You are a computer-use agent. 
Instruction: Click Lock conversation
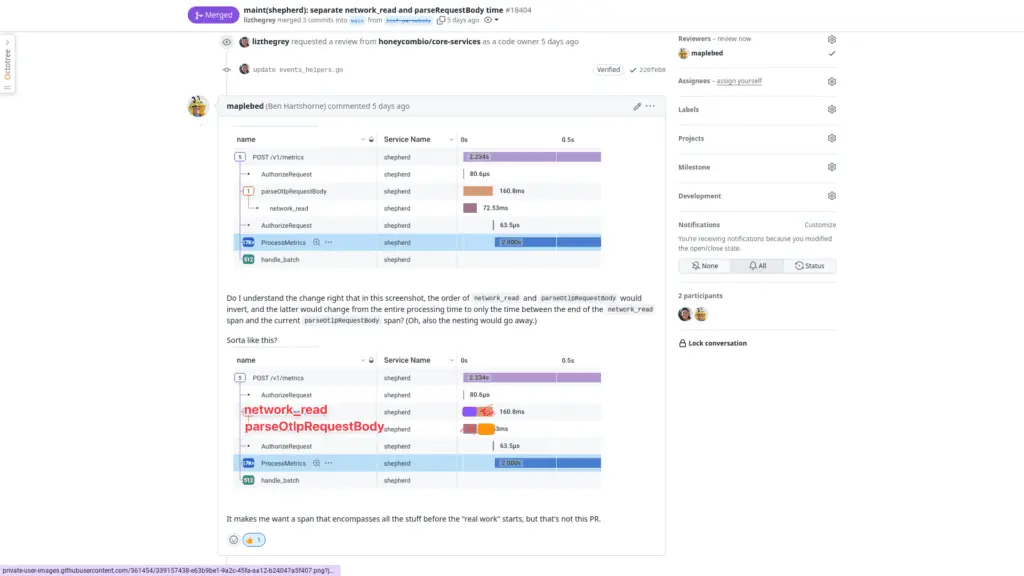717,343
